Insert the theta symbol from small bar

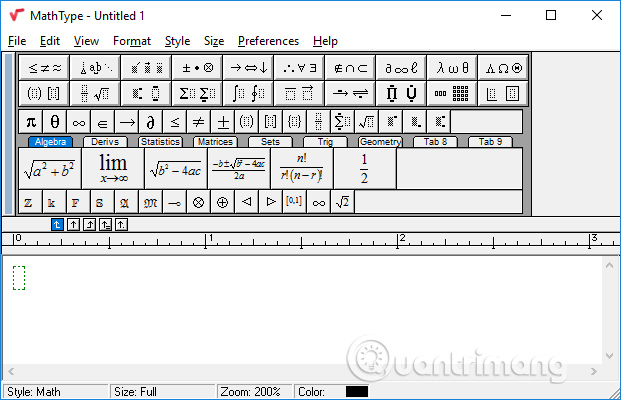click(55, 122)
